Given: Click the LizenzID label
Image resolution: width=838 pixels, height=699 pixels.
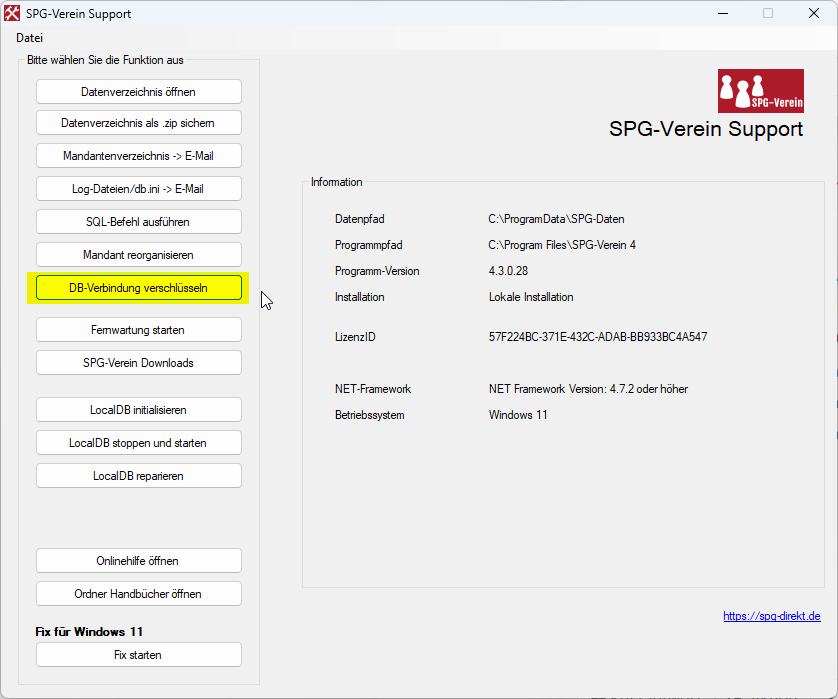Looking at the screenshot, I should tap(355, 337).
